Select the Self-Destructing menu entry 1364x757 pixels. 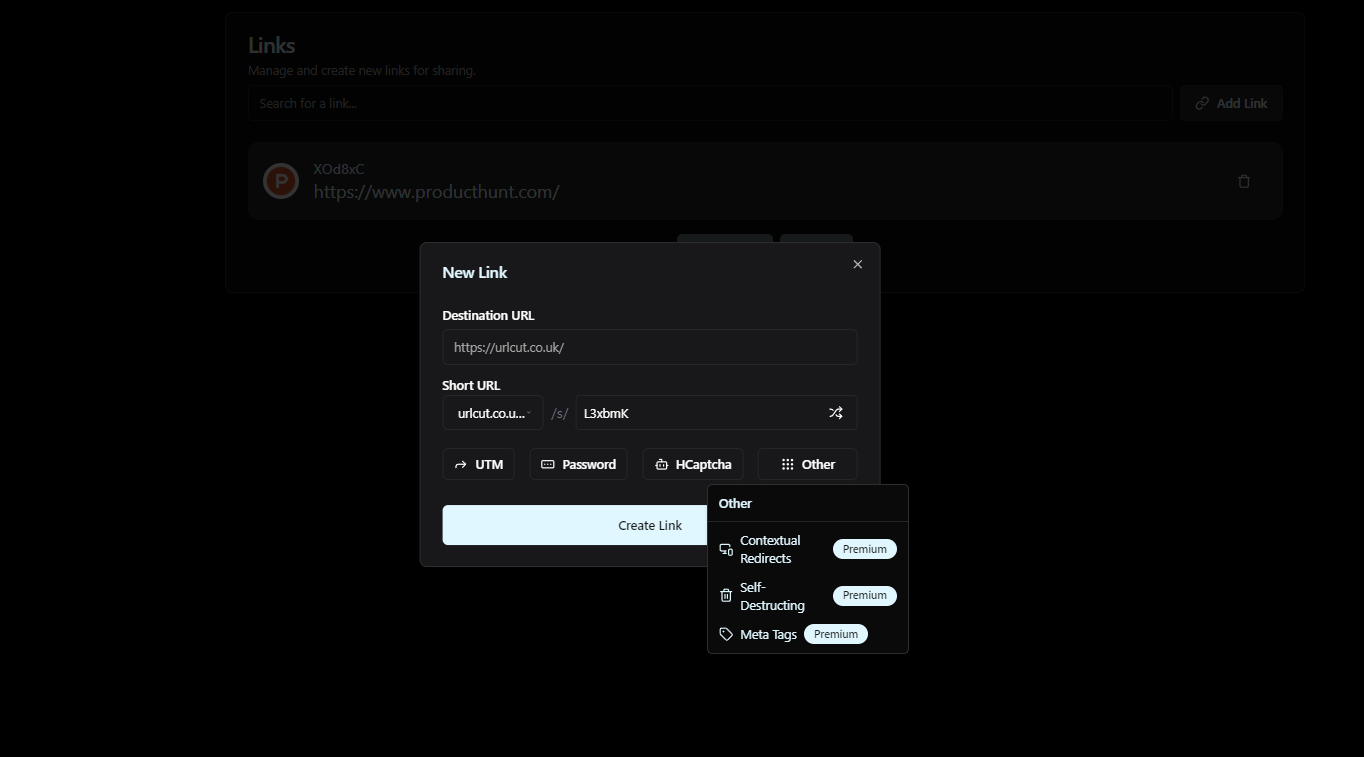pyautogui.click(x=808, y=596)
